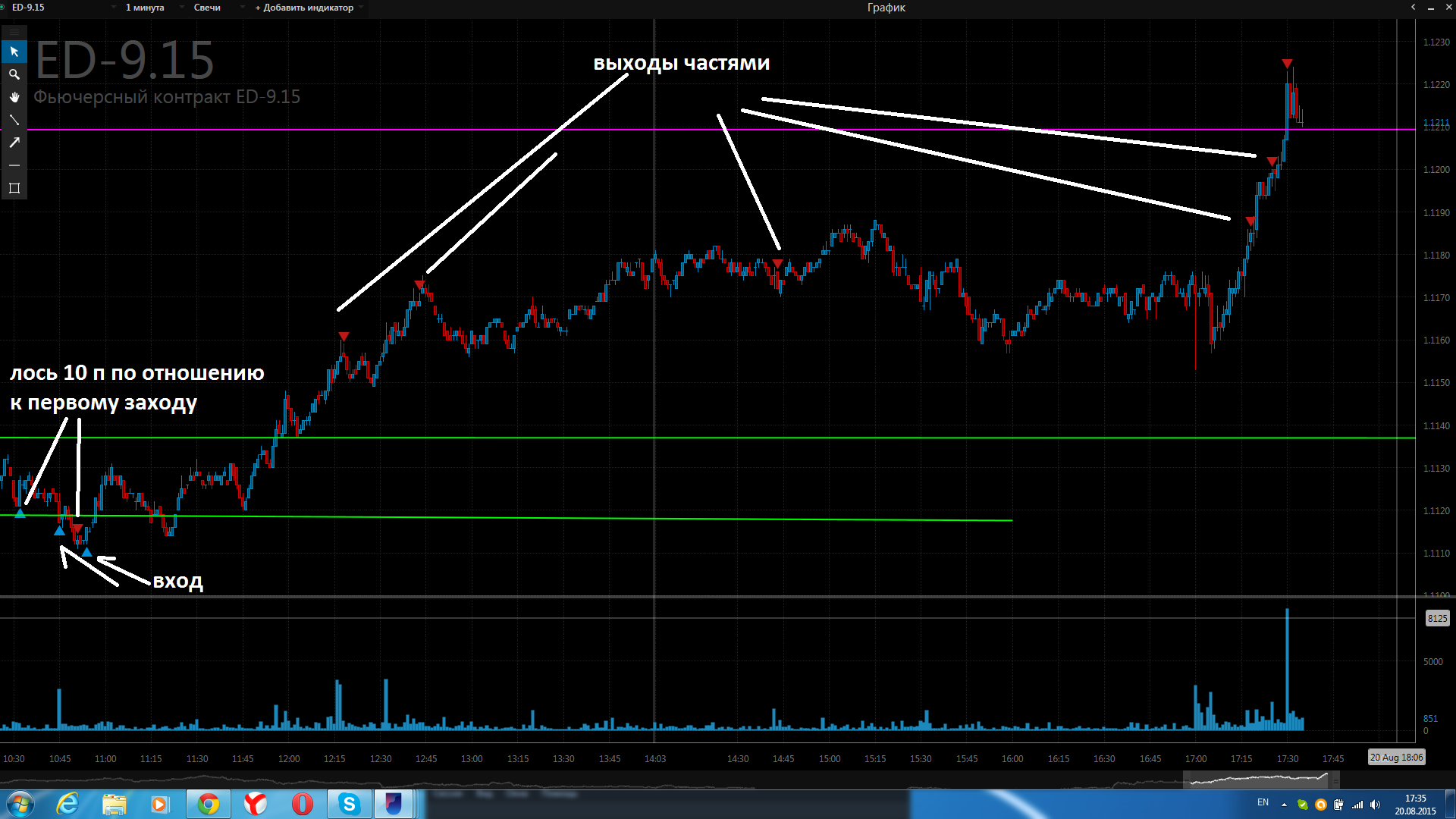The height and width of the screenshot is (819, 1456).
Task: Open Yandex browser from taskbar
Action: 256,804
